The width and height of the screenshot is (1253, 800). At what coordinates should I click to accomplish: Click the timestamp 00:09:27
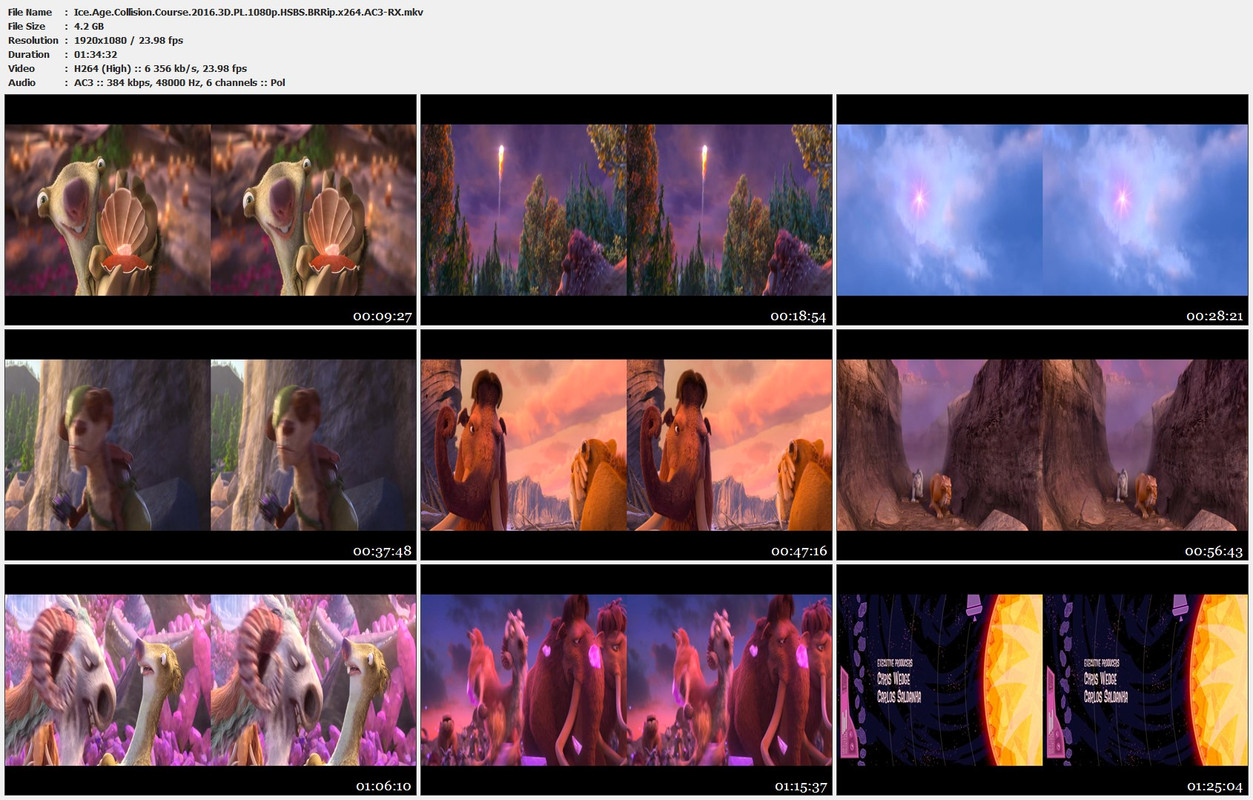point(382,316)
